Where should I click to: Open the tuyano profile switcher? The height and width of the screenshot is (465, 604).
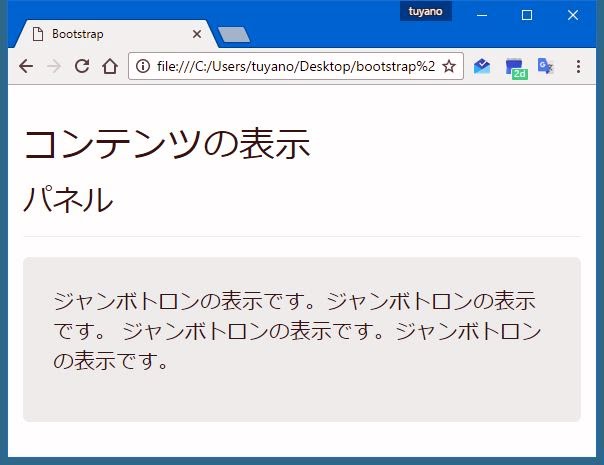click(x=425, y=11)
